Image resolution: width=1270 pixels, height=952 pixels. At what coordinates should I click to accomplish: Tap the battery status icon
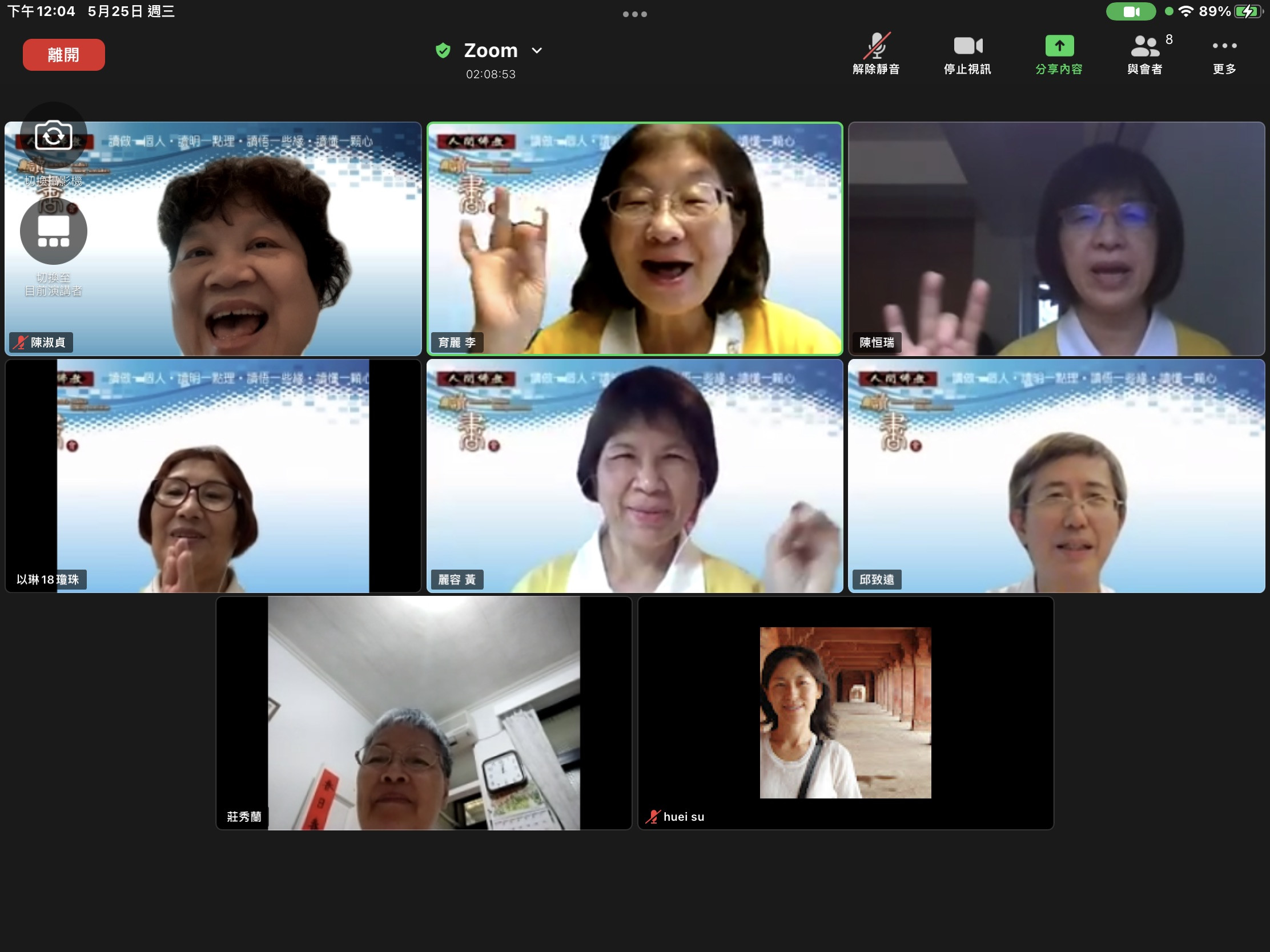pos(1249,11)
